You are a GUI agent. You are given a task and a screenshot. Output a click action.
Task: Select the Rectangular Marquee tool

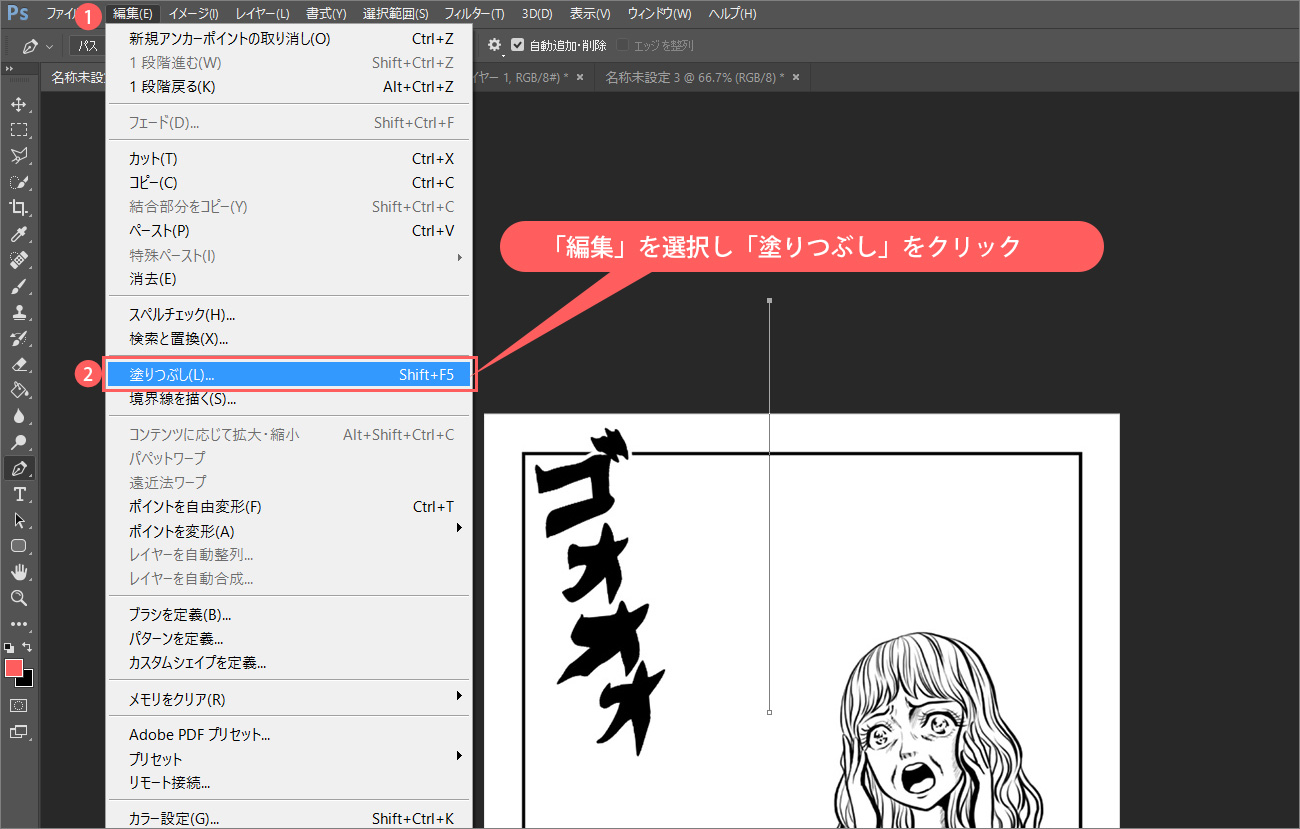click(18, 130)
